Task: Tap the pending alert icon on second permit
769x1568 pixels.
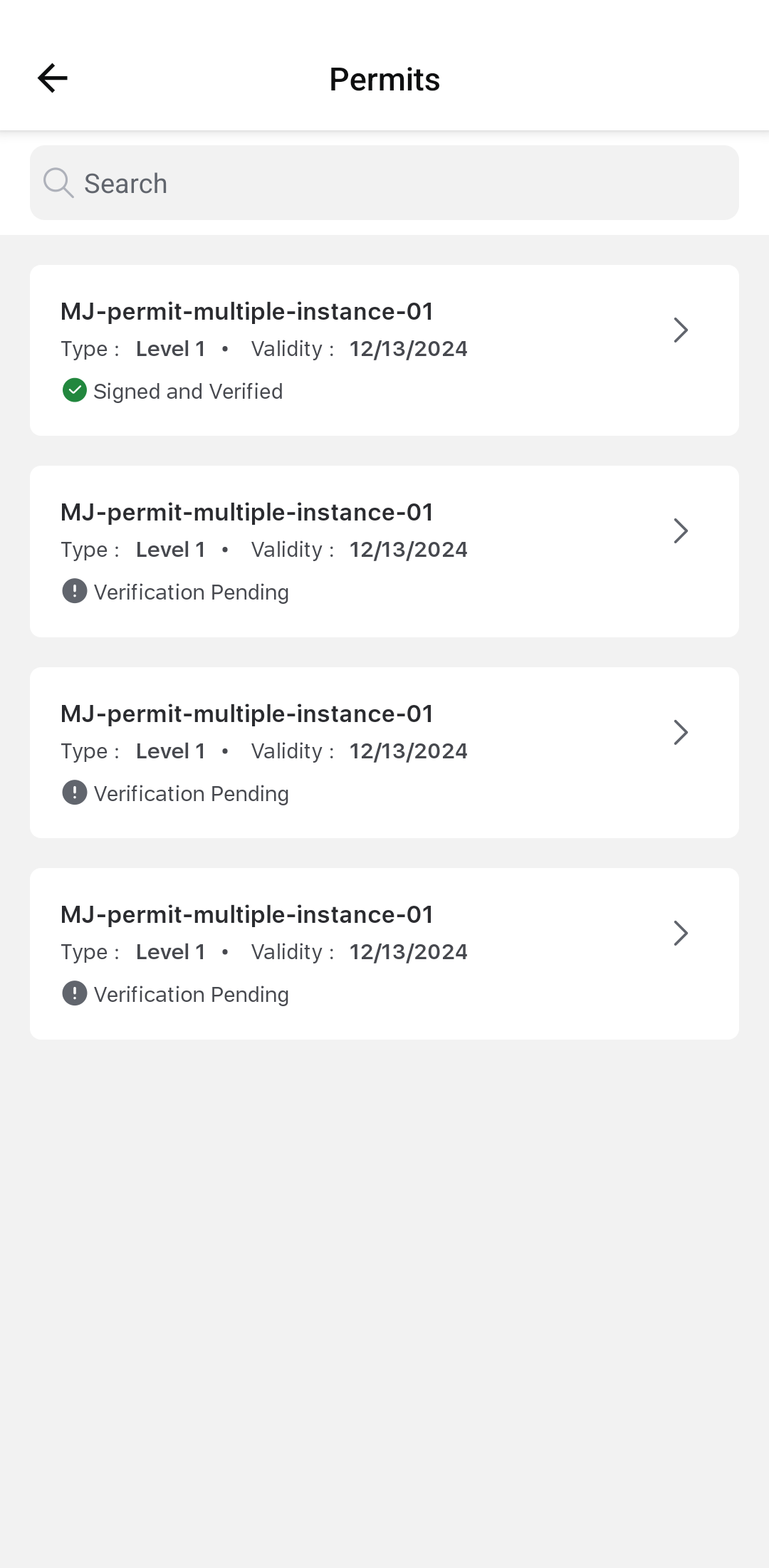Action: click(75, 592)
